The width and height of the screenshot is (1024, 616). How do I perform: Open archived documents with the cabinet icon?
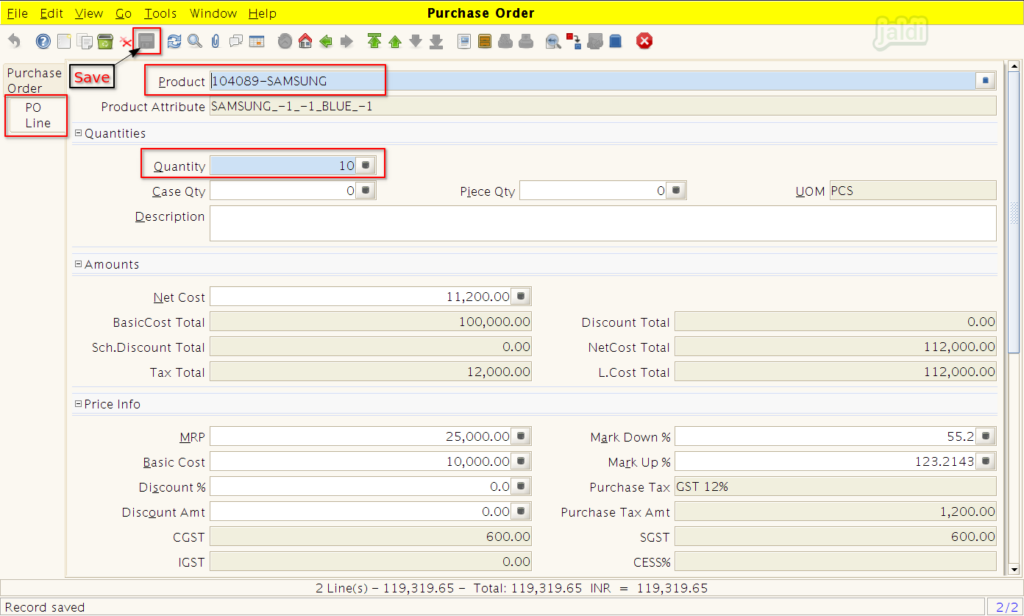[x=485, y=41]
